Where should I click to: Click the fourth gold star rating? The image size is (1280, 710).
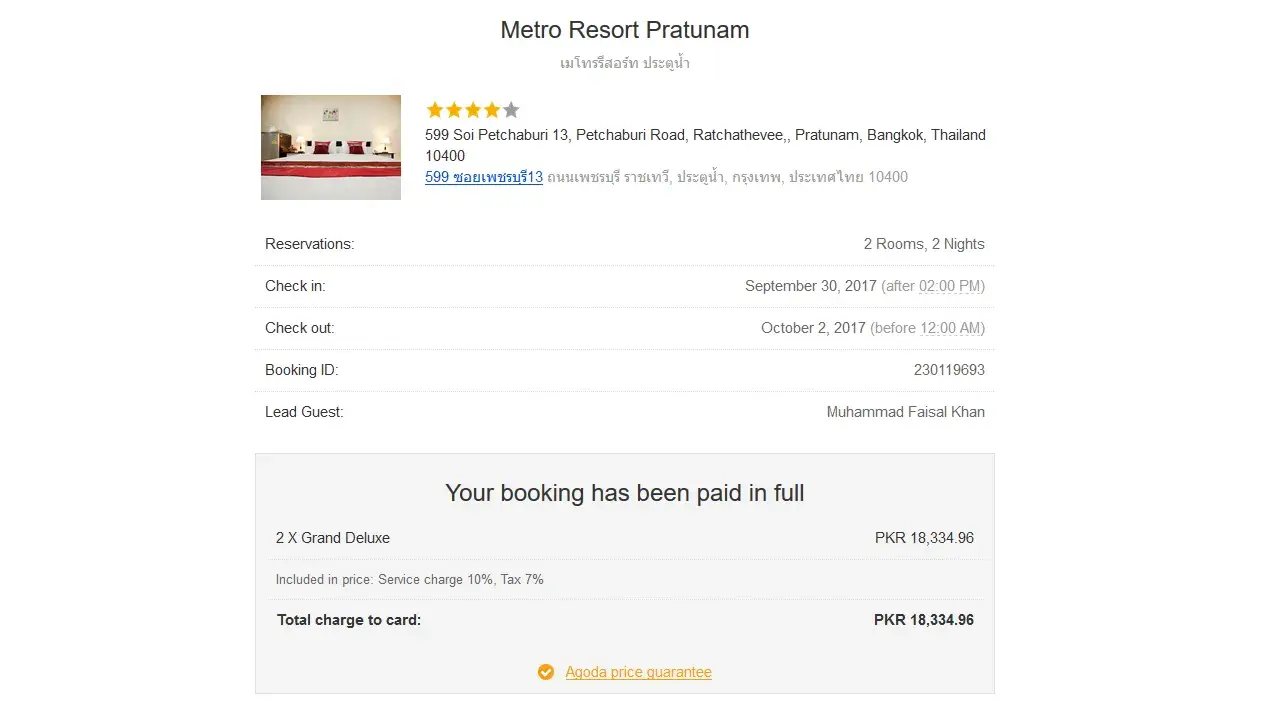click(492, 110)
